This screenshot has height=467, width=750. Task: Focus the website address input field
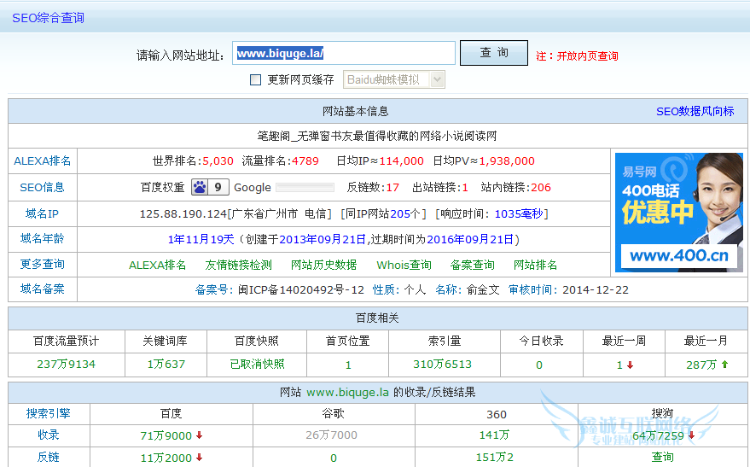point(344,53)
